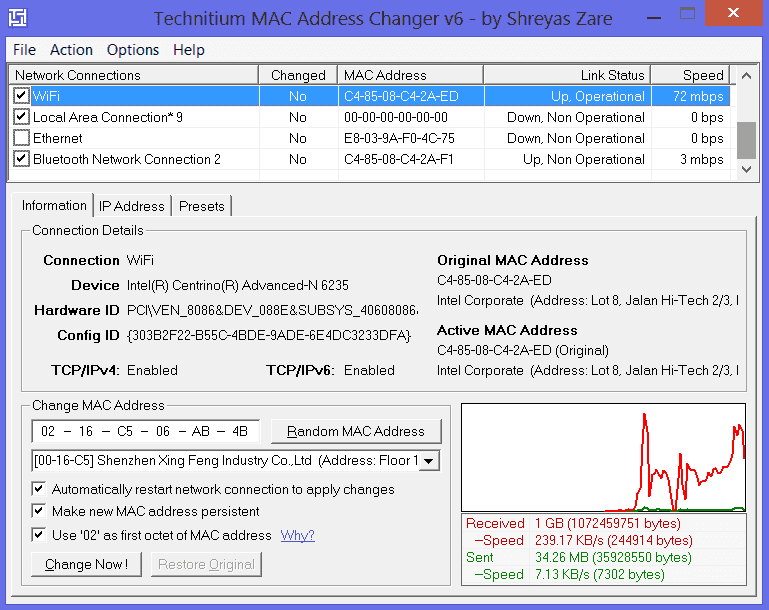Open the Action menu
Image resolution: width=769 pixels, height=610 pixels.
[x=71, y=50]
